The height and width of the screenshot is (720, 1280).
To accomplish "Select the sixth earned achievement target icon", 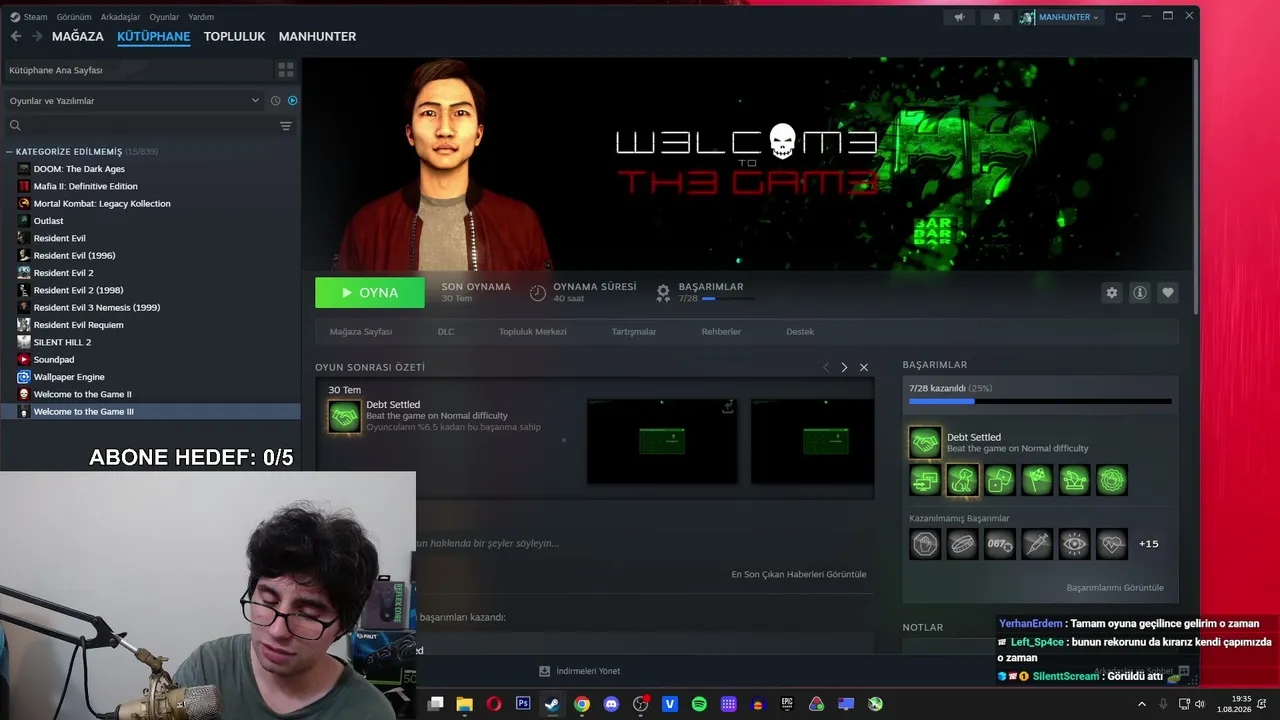I will pos(1112,481).
